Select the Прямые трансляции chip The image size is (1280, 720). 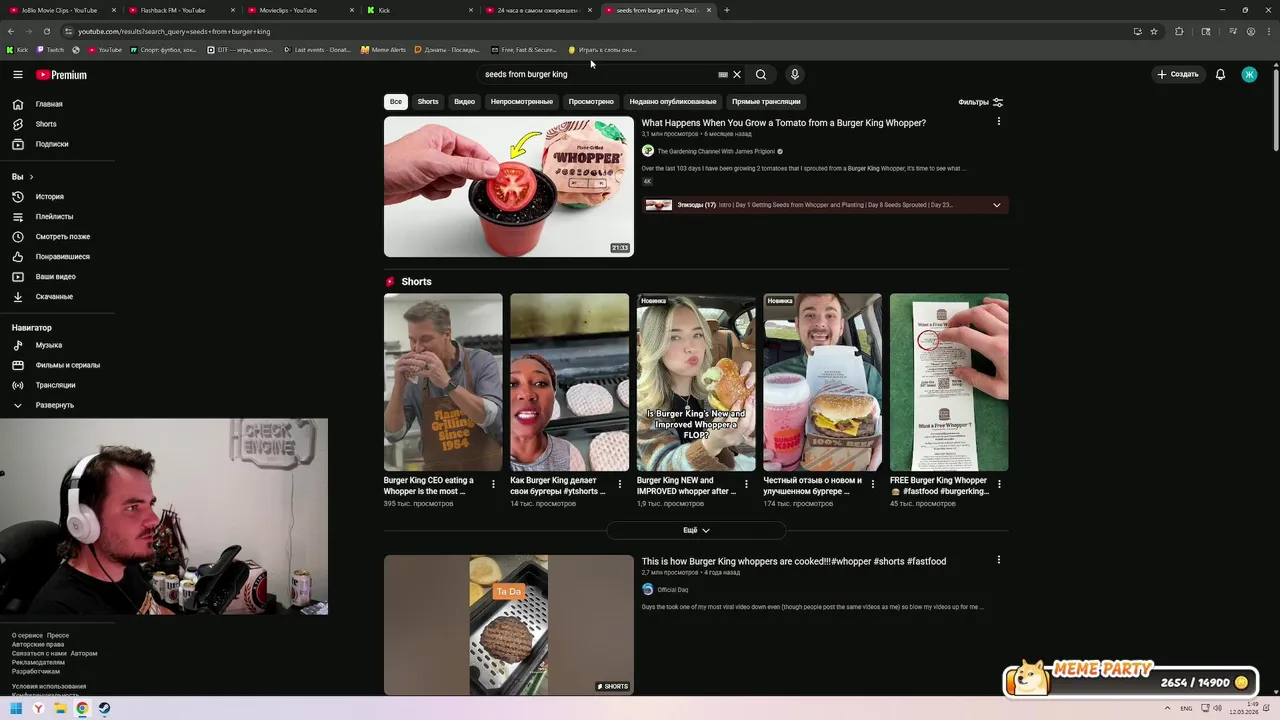coord(766,102)
